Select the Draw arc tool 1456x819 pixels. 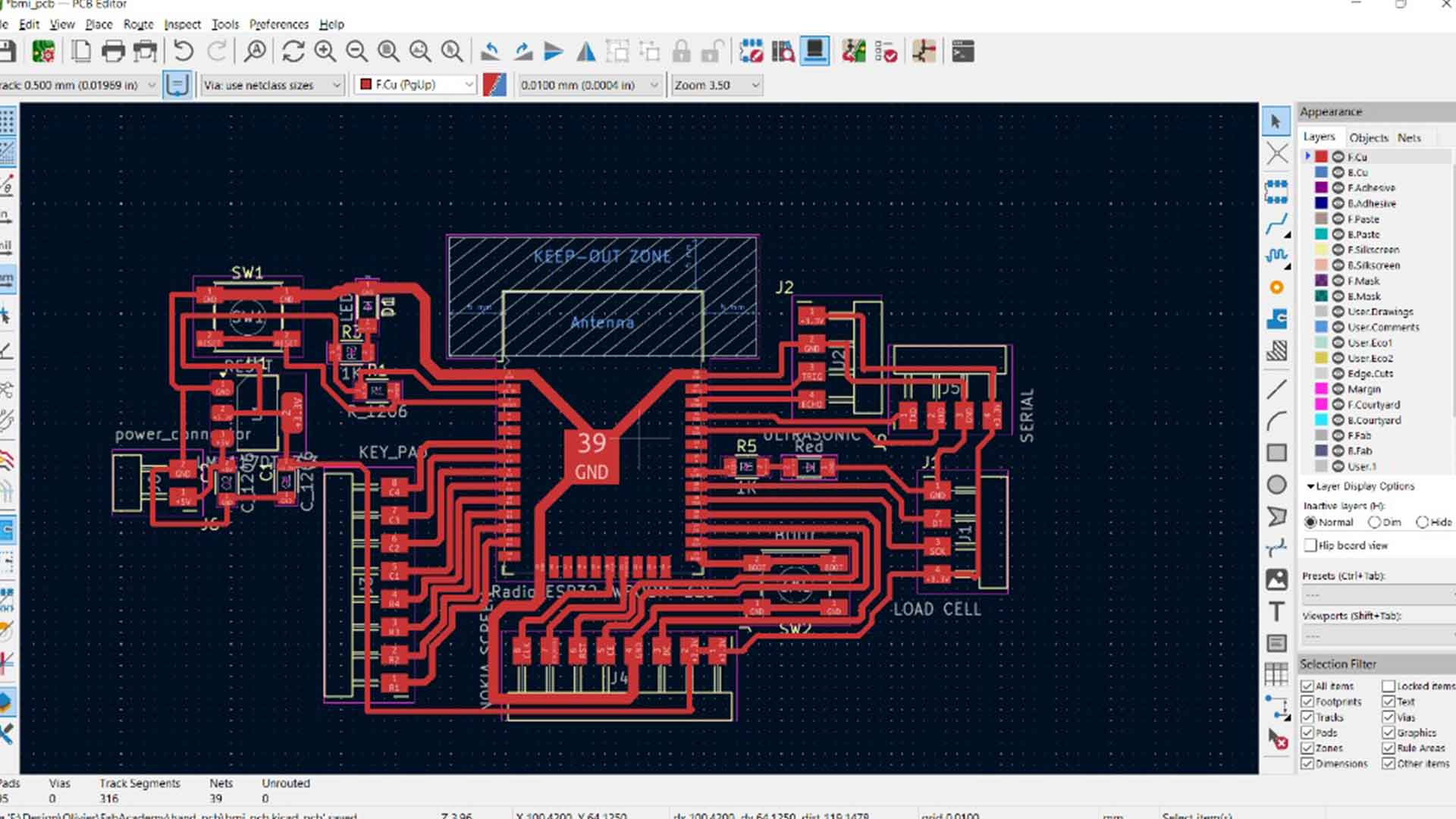pyautogui.click(x=1276, y=421)
